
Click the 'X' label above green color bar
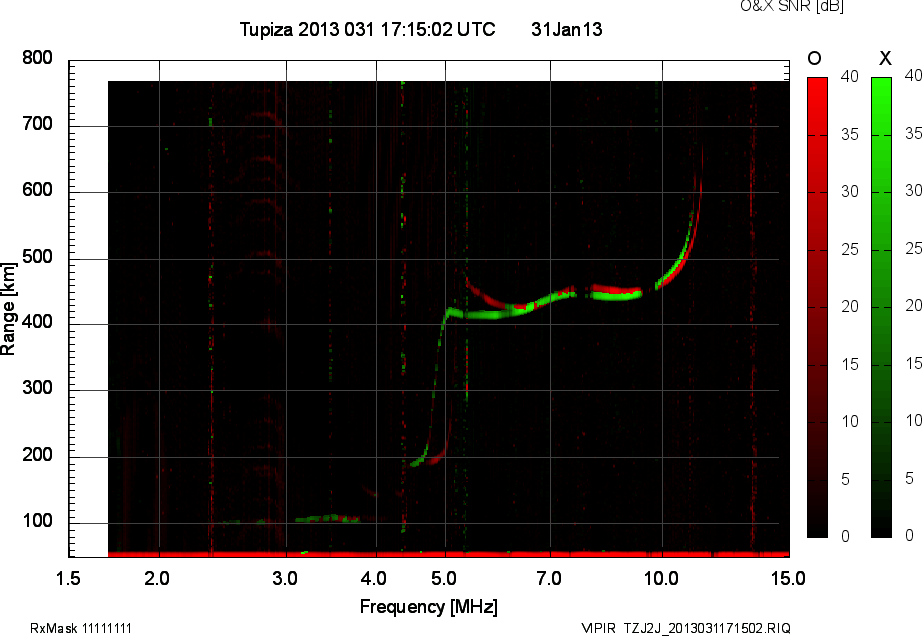tap(883, 59)
